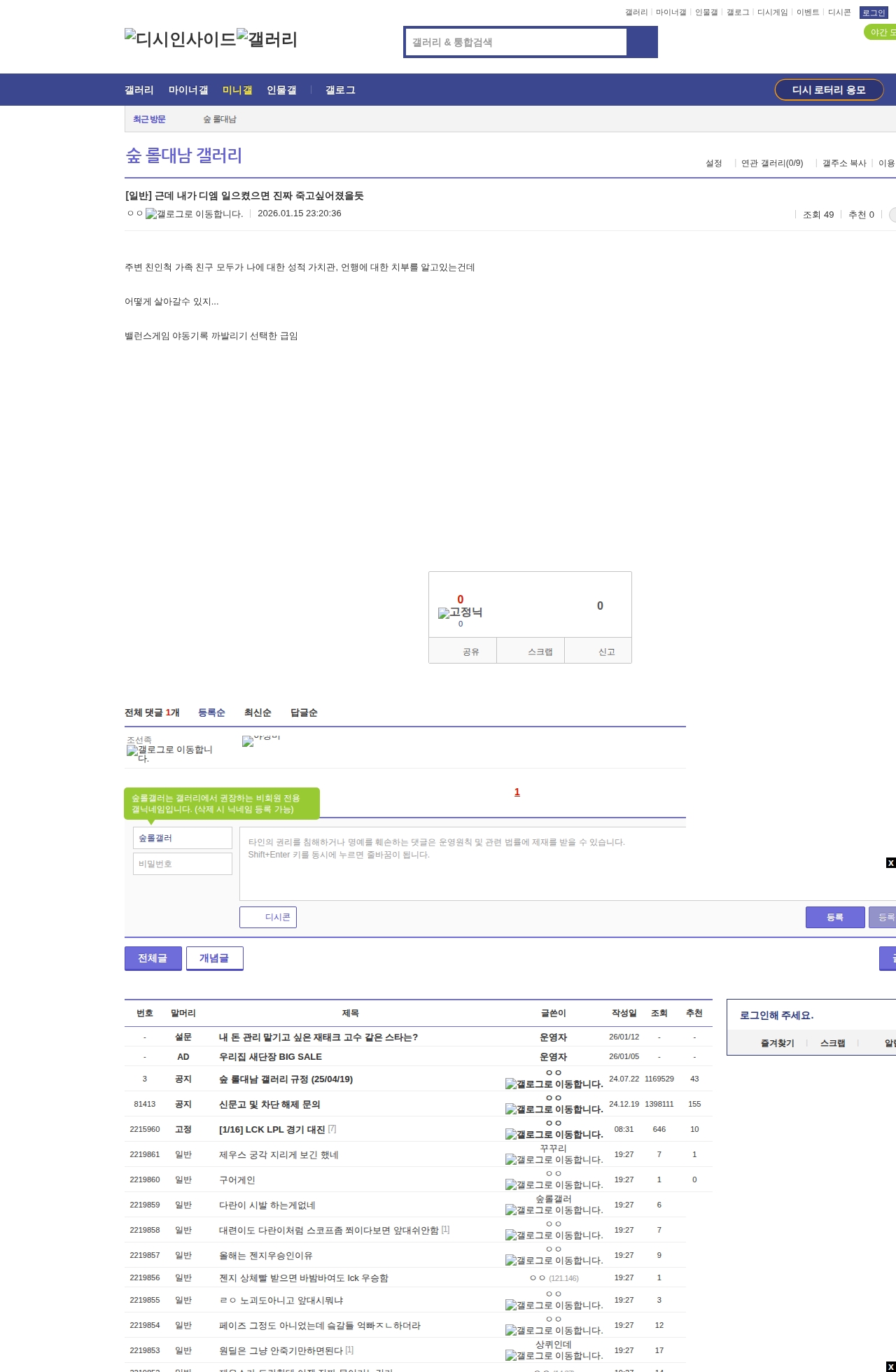Click the 고정닉 upvote icon
This screenshot has height=1372, width=896.
coord(460,612)
